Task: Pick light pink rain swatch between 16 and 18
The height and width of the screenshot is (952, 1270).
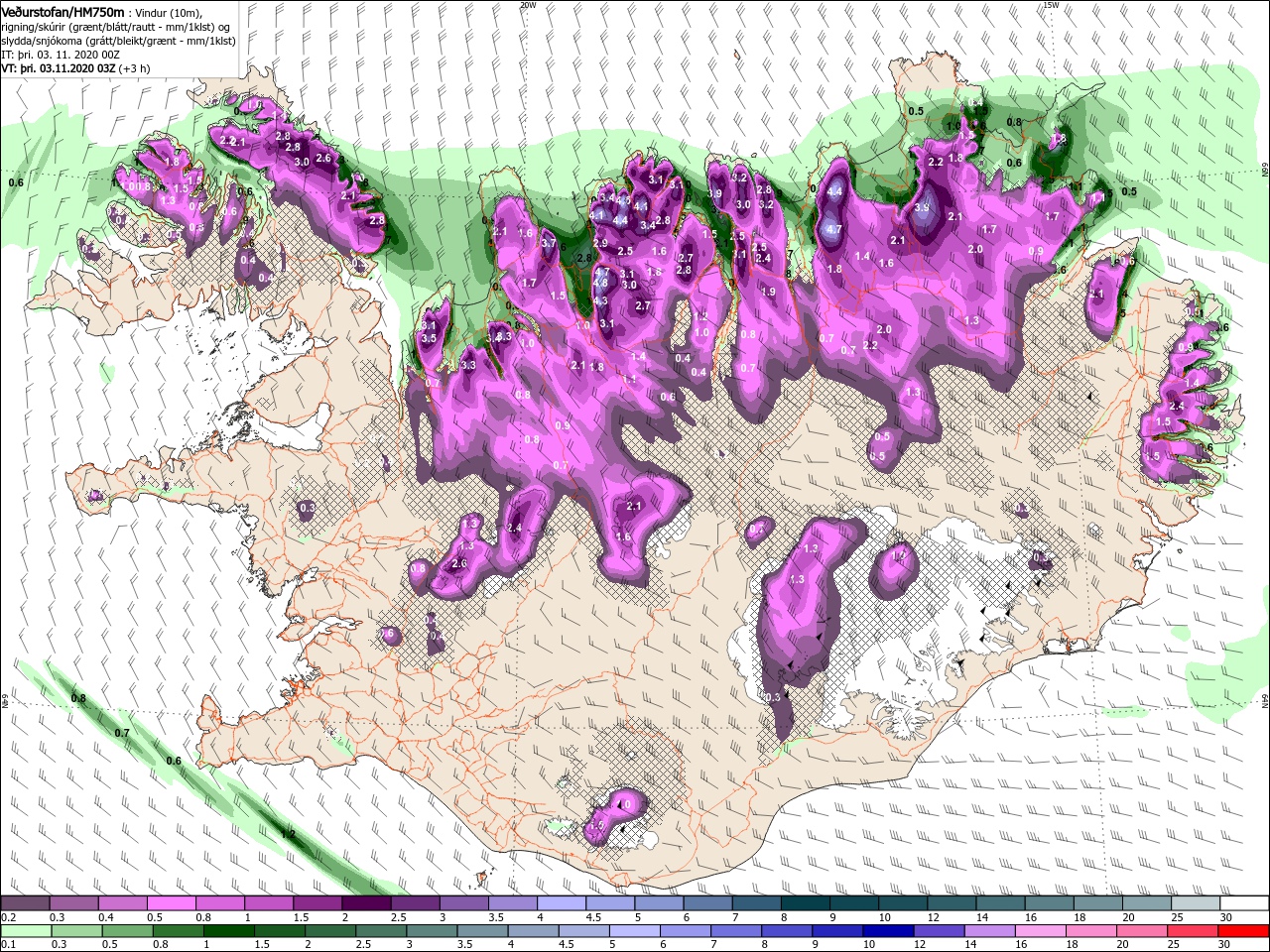Action: point(1039,931)
